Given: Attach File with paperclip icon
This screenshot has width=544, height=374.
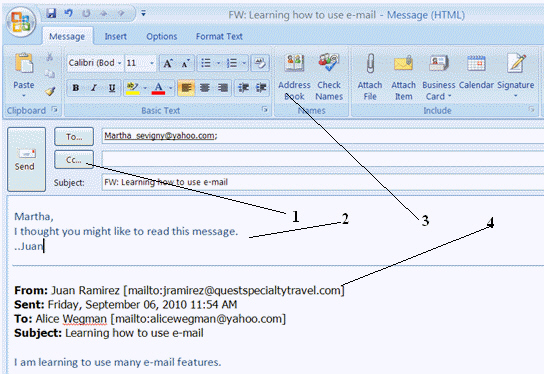Looking at the screenshot, I should pyautogui.click(x=370, y=77).
